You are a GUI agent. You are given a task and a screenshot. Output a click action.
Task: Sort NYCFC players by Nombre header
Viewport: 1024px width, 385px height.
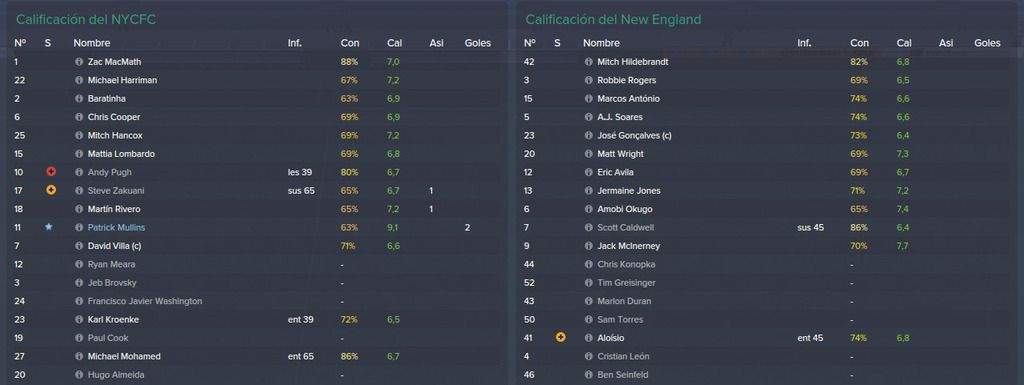pos(91,43)
